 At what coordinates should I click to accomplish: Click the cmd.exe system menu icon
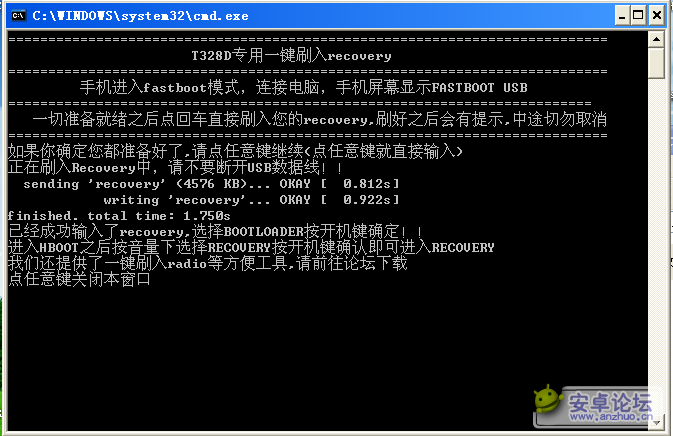pyautogui.click(x=18, y=16)
